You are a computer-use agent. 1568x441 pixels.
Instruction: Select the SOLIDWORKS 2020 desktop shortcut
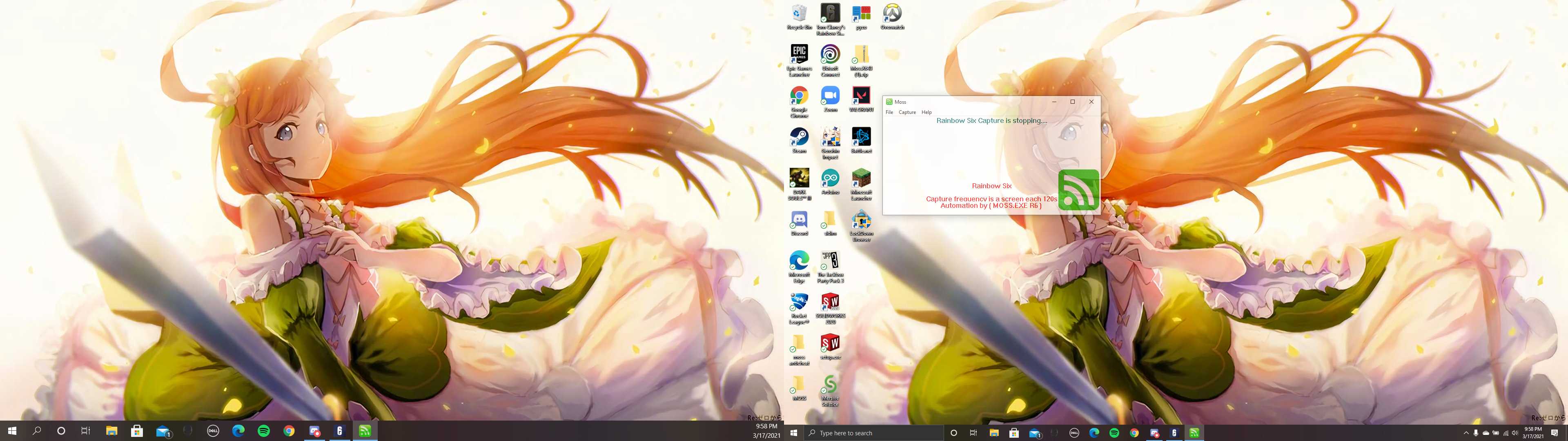(830, 308)
